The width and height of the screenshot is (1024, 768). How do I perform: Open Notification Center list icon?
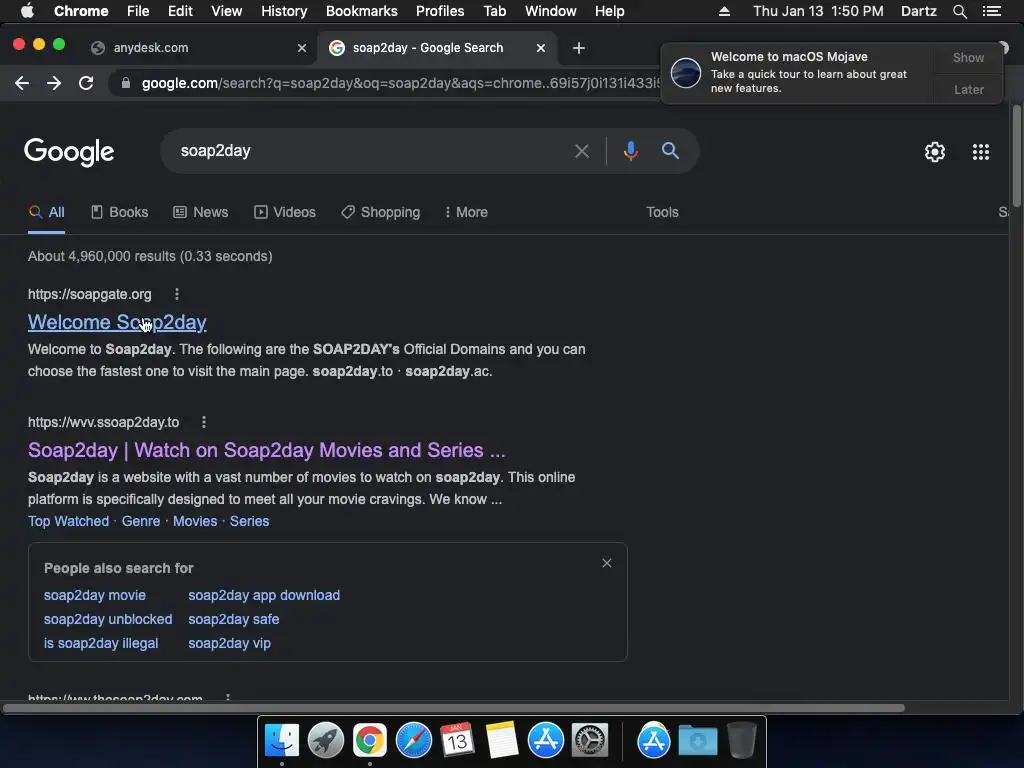pos(991,11)
